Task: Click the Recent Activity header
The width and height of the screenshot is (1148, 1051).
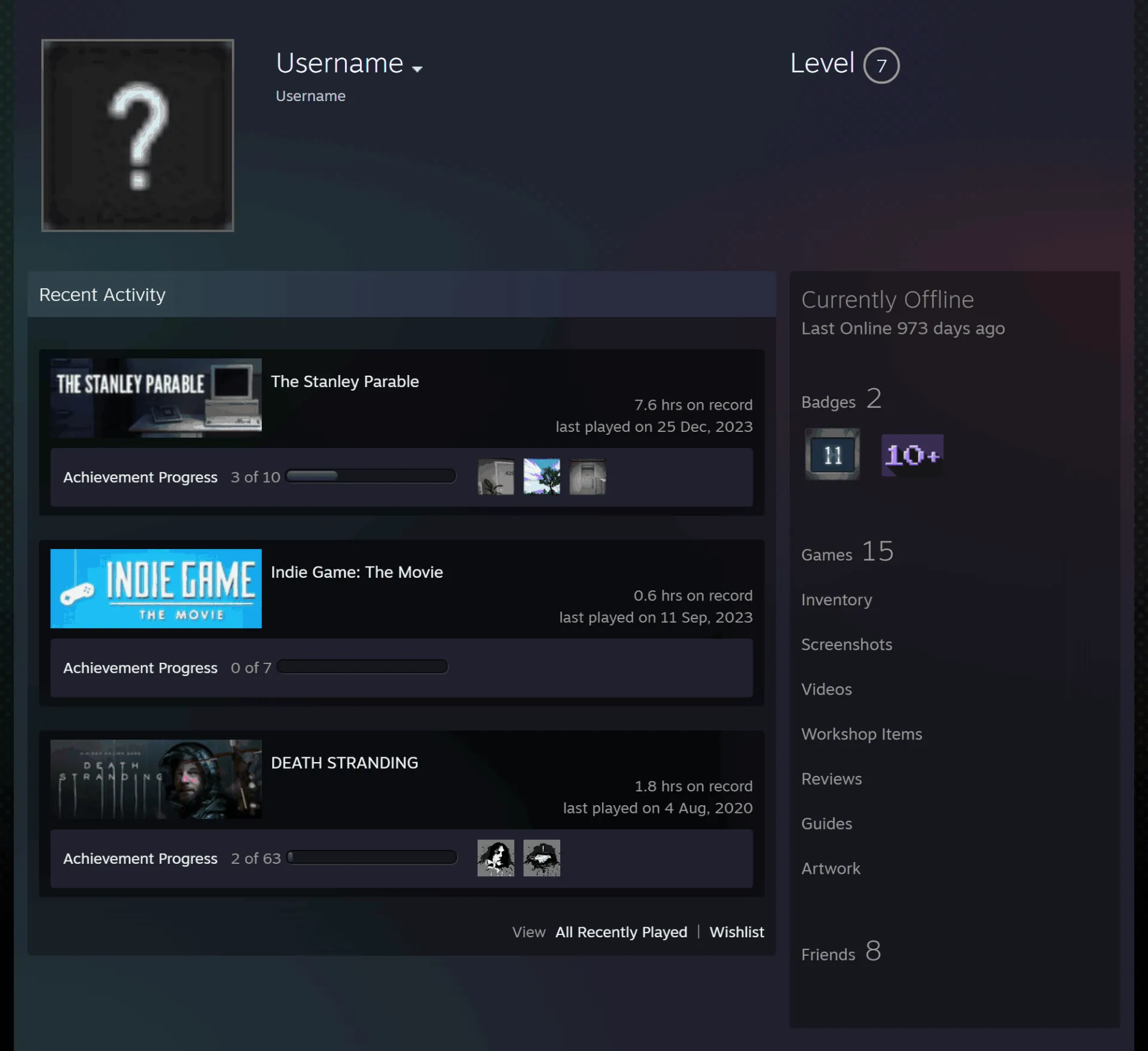Action: (401, 294)
